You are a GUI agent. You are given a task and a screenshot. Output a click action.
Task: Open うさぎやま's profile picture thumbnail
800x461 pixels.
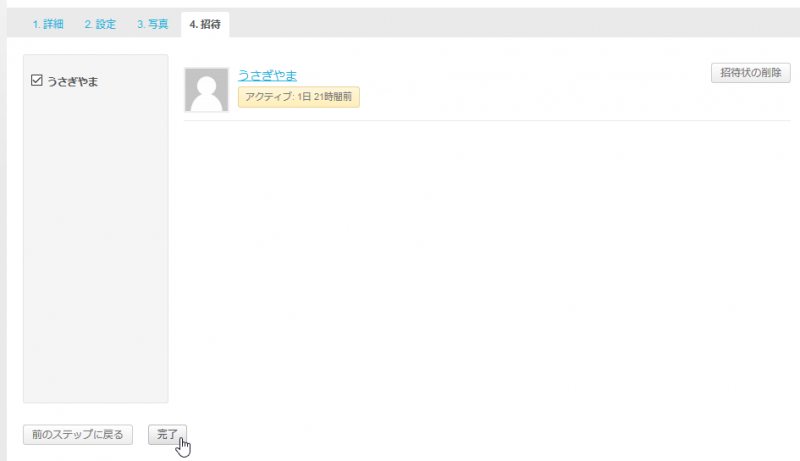click(207, 90)
